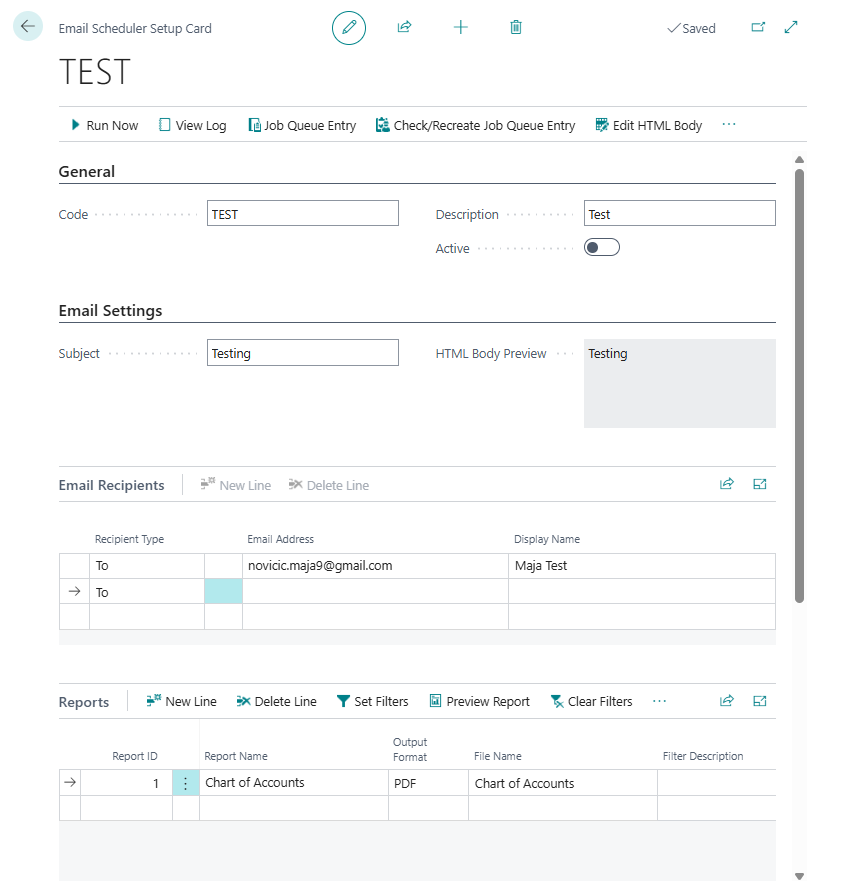This screenshot has height=881, width=868.
Task: Click New Line in Reports
Action: tap(181, 701)
